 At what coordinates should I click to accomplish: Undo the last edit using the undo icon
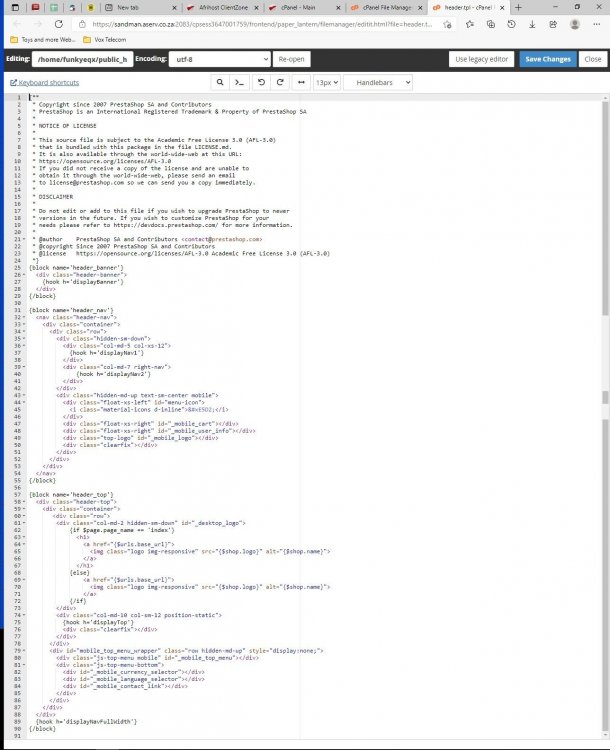261,82
